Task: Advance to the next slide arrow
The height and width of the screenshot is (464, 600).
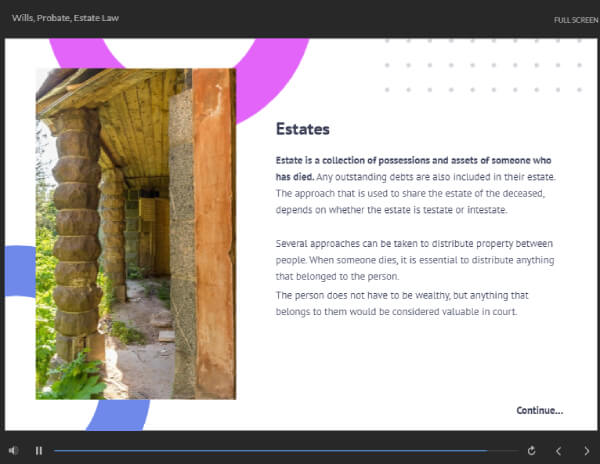Action: (586, 450)
